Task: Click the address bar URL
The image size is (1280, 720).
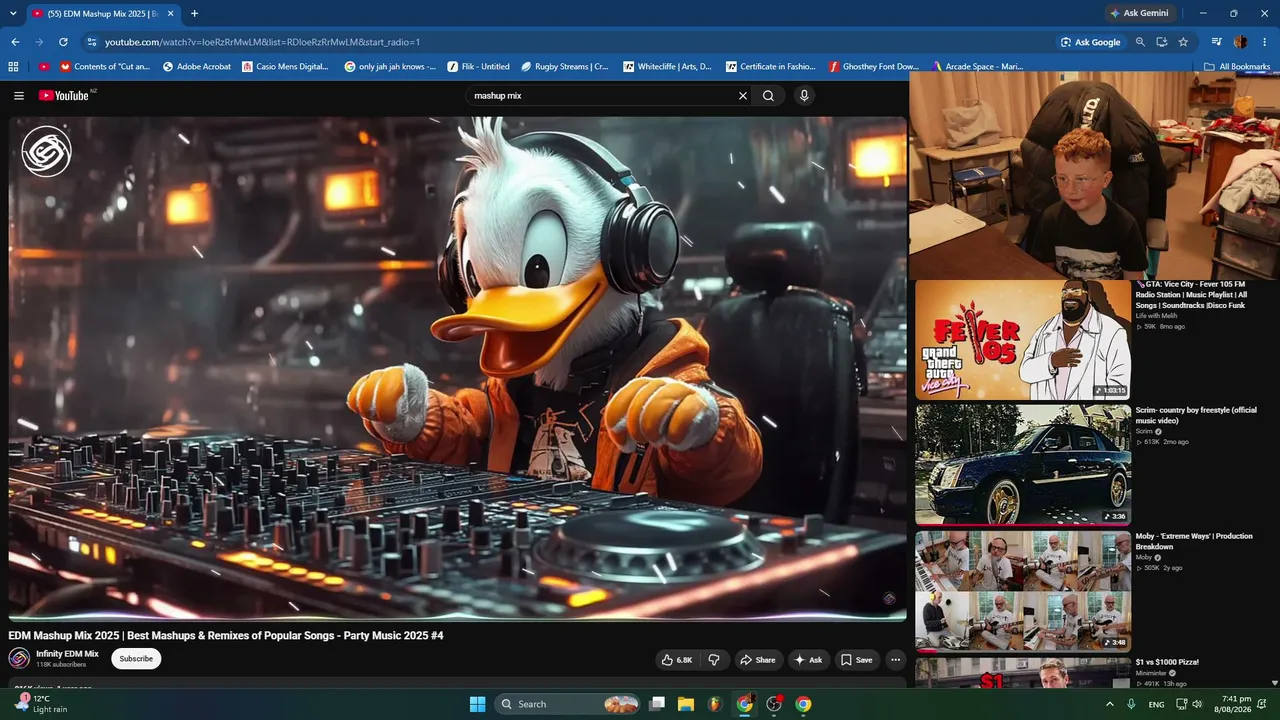Action: [262, 42]
